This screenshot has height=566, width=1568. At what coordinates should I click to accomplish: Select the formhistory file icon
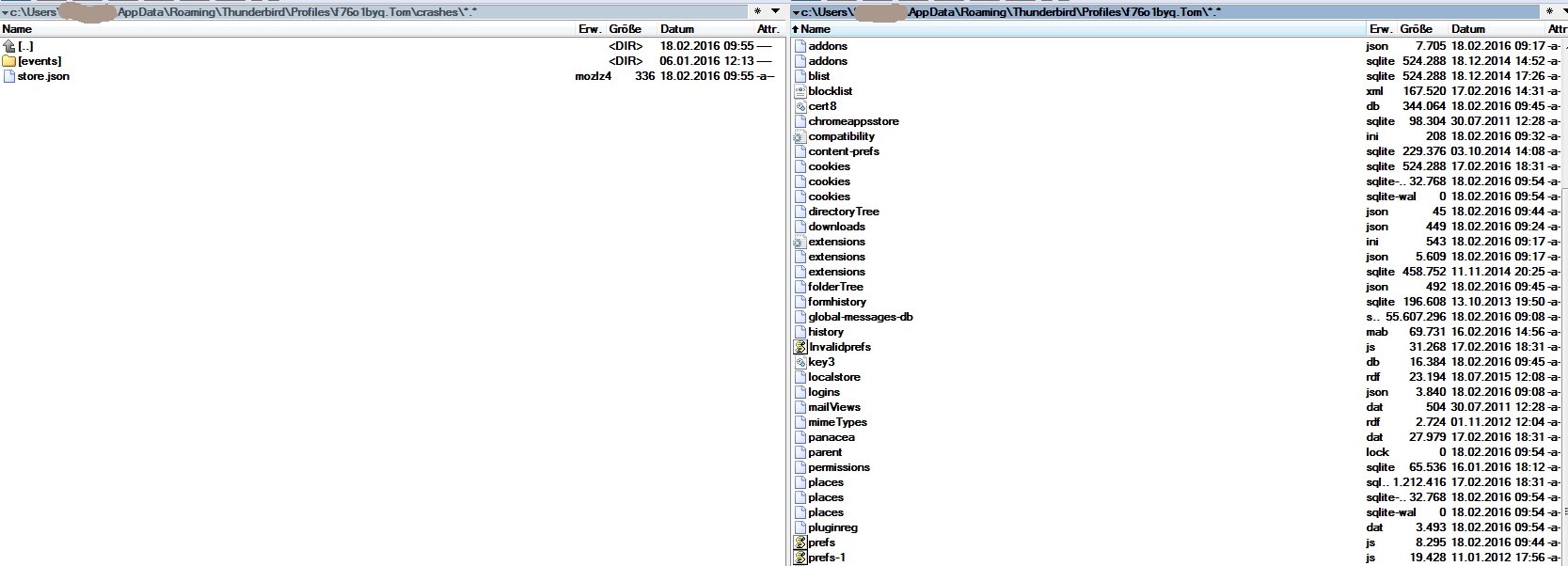pos(800,302)
